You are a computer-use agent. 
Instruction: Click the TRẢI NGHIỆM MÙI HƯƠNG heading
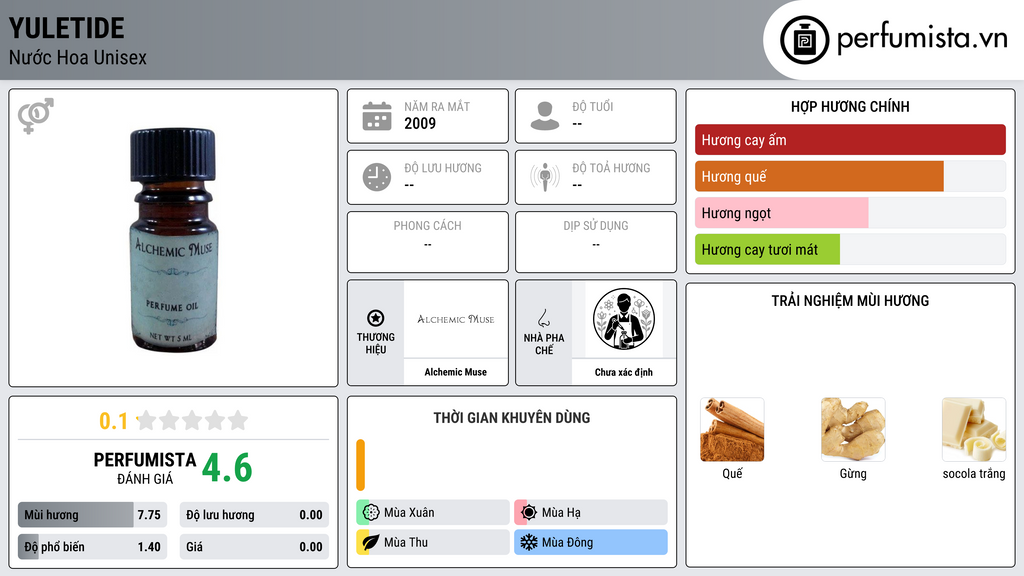point(850,301)
